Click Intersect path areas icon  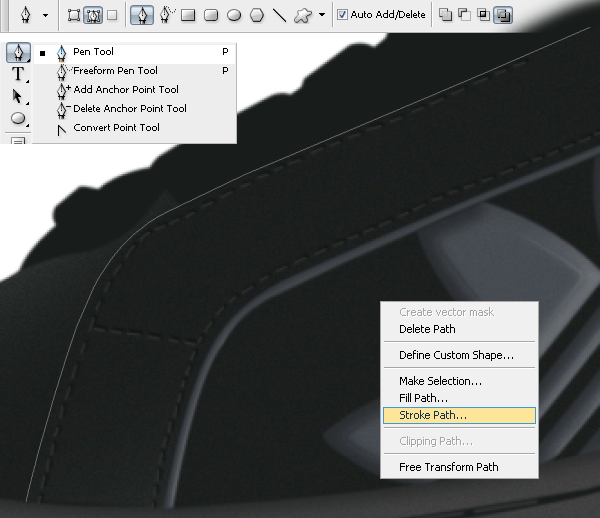(483, 15)
